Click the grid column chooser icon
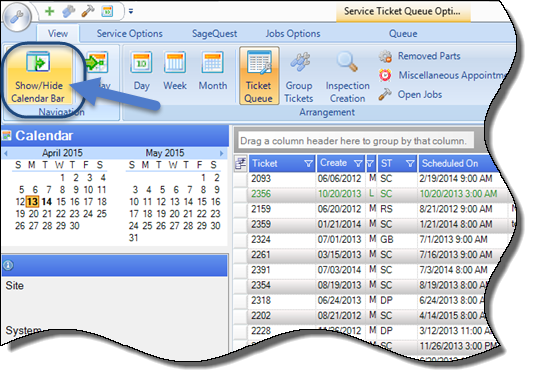533x378 pixels. click(241, 164)
